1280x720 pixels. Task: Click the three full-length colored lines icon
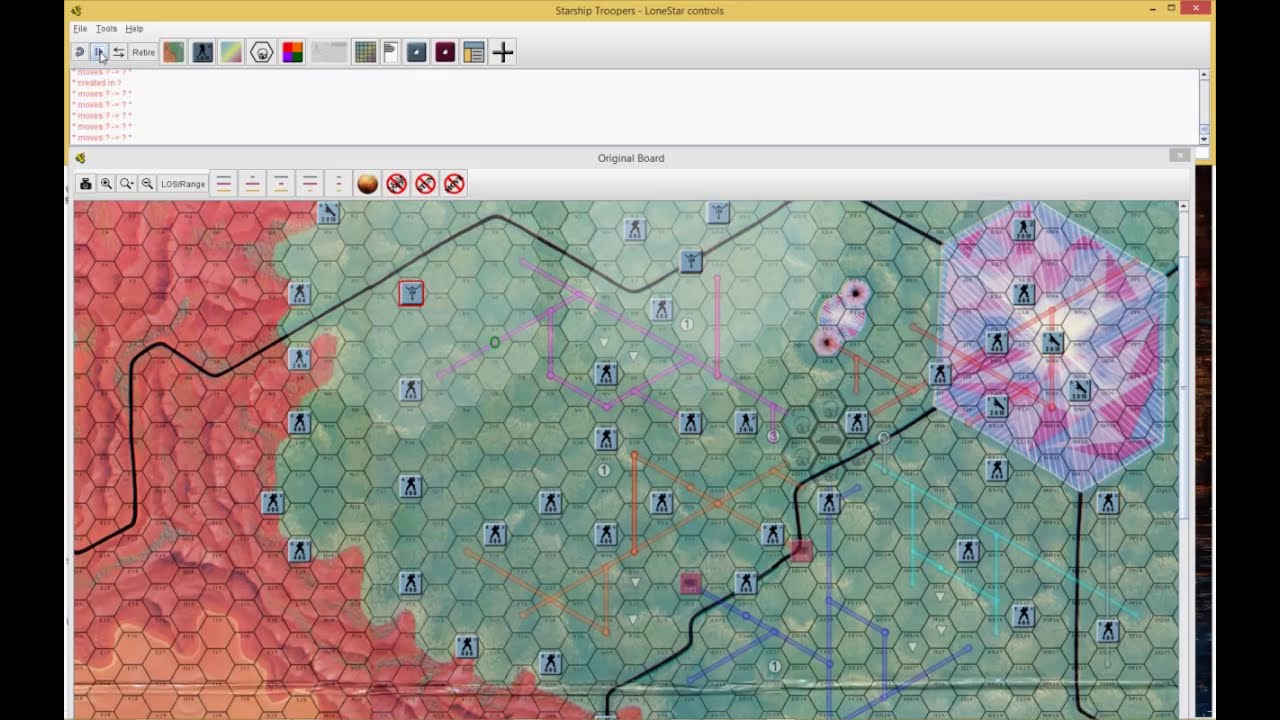(224, 184)
